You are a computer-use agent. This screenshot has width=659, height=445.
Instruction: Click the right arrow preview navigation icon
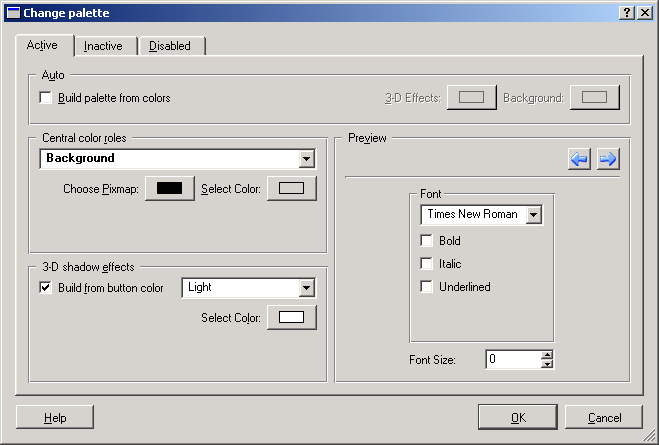[x=608, y=159]
